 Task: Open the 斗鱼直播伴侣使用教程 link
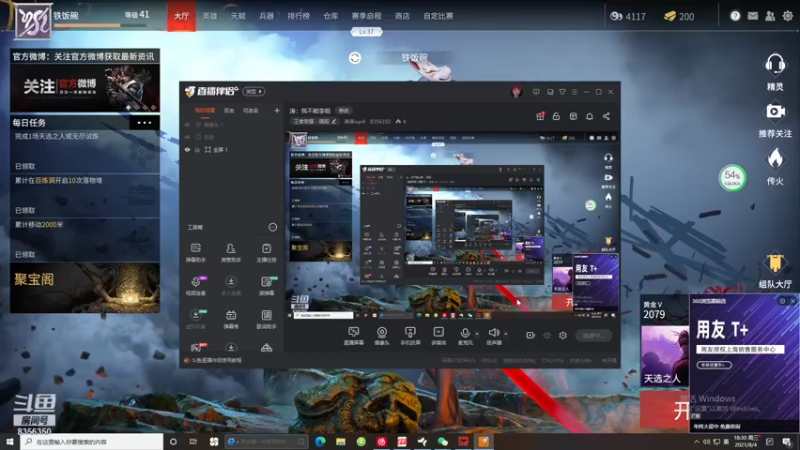pos(217,360)
